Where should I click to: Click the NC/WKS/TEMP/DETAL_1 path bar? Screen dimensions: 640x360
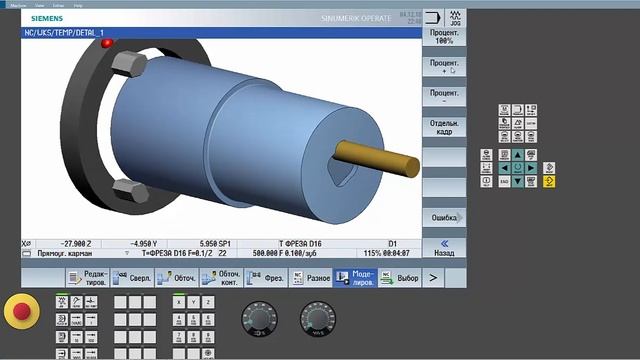point(221,33)
